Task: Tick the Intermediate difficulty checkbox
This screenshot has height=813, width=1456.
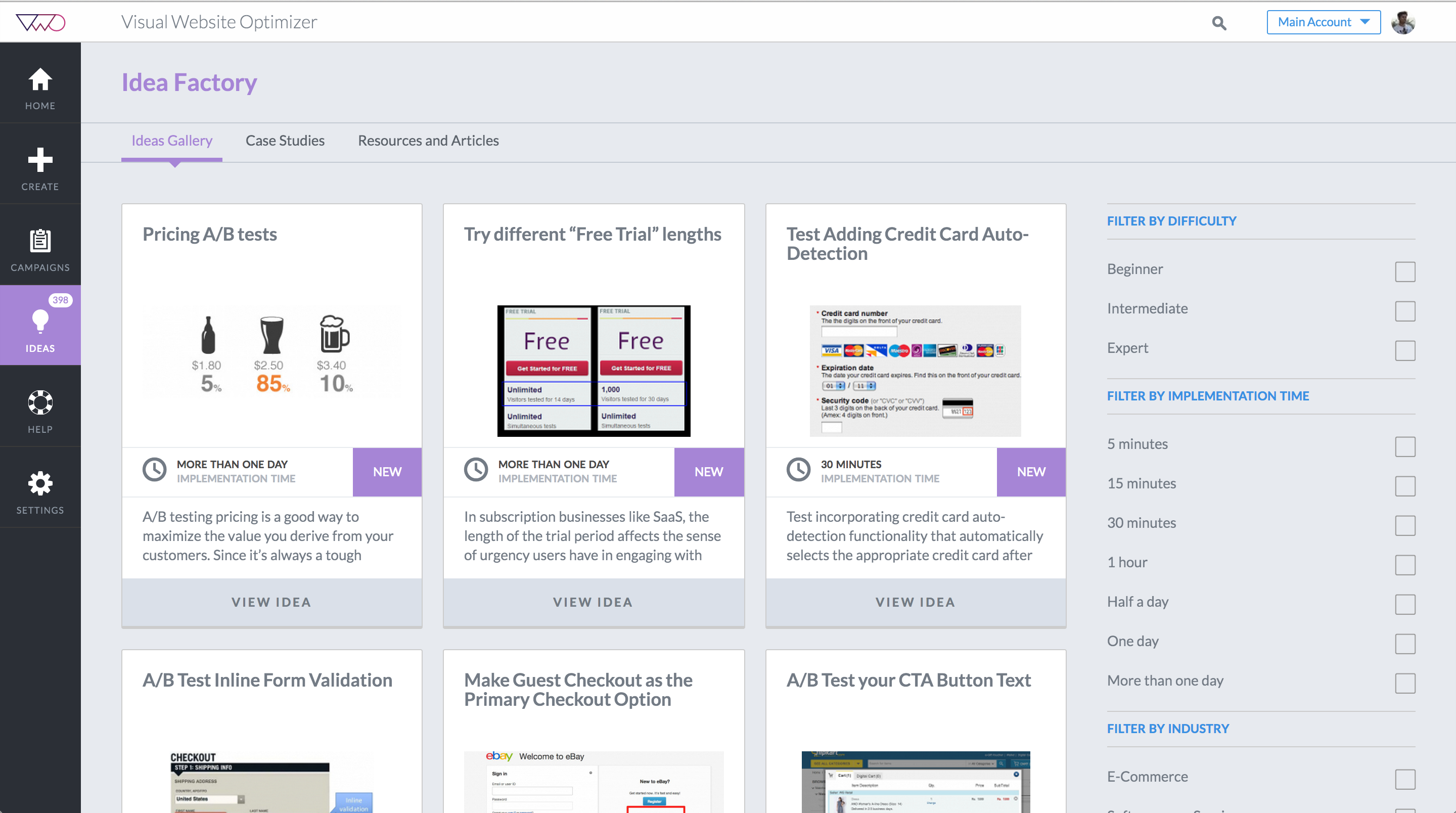Action: click(x=1404, y=311)
